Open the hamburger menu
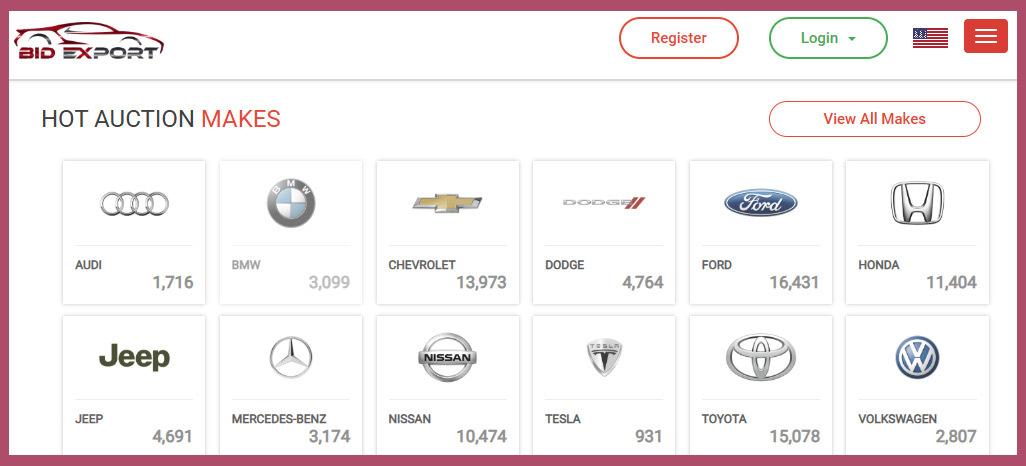Viewport: 1026px width, 466px height. 985,37
